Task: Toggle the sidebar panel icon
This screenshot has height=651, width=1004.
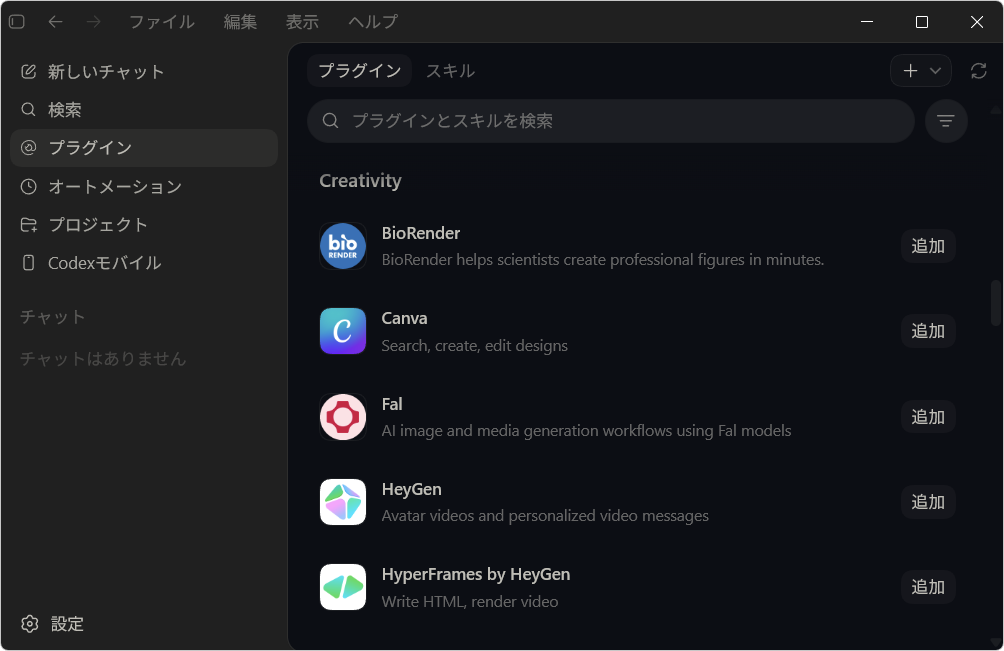Action: pos(17,22)
